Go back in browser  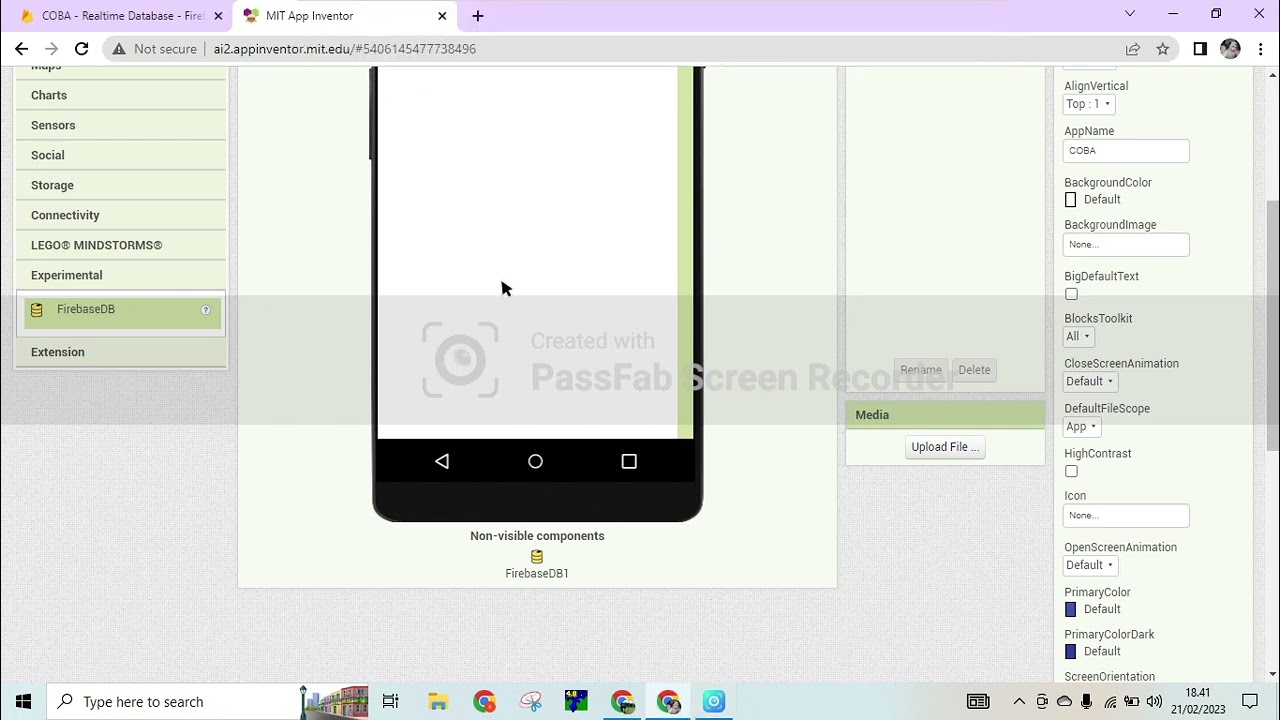coord(21,48)
